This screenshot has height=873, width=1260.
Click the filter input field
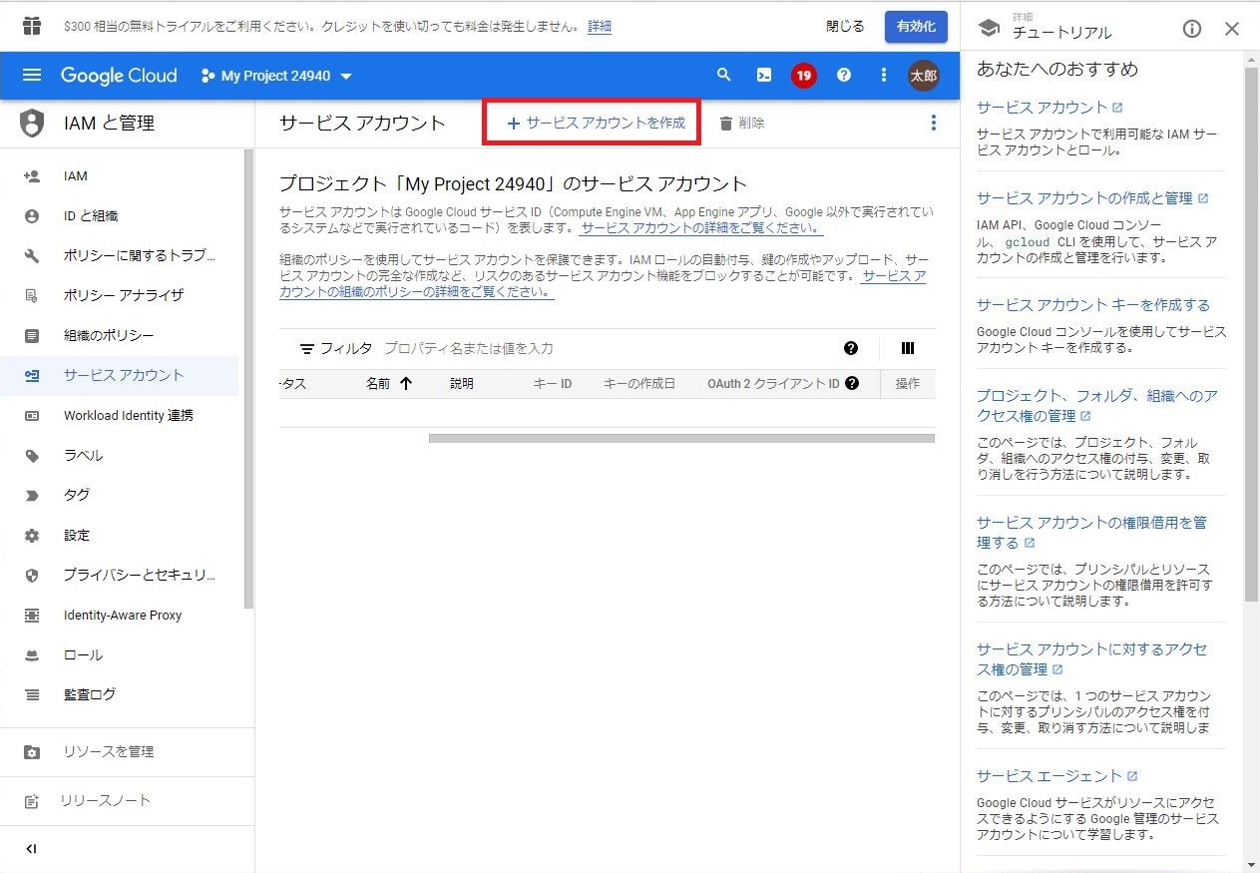[x=608, y=348]
